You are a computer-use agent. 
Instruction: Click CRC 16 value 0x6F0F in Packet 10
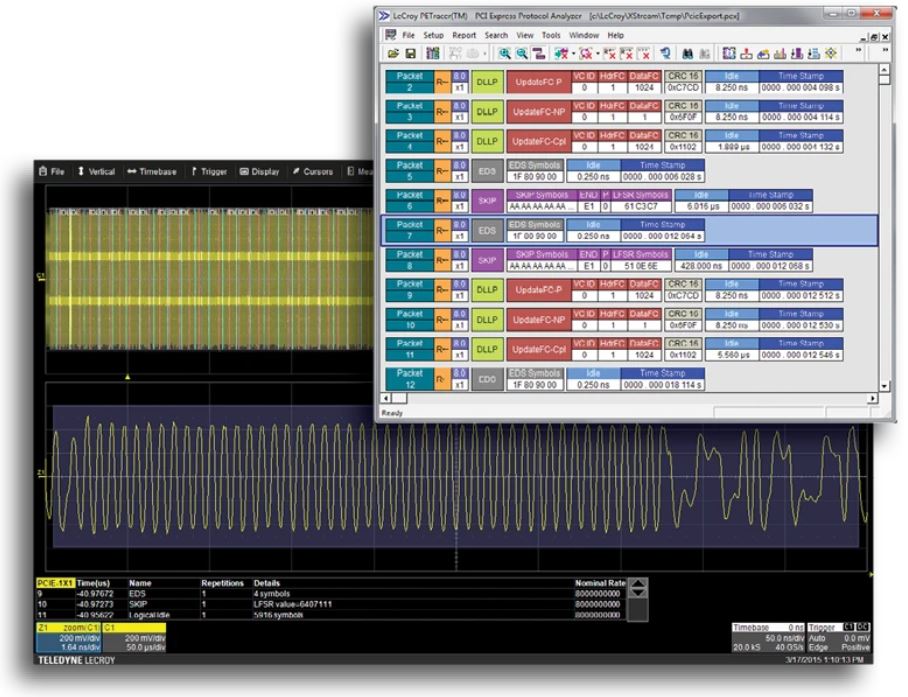(683, 325)
